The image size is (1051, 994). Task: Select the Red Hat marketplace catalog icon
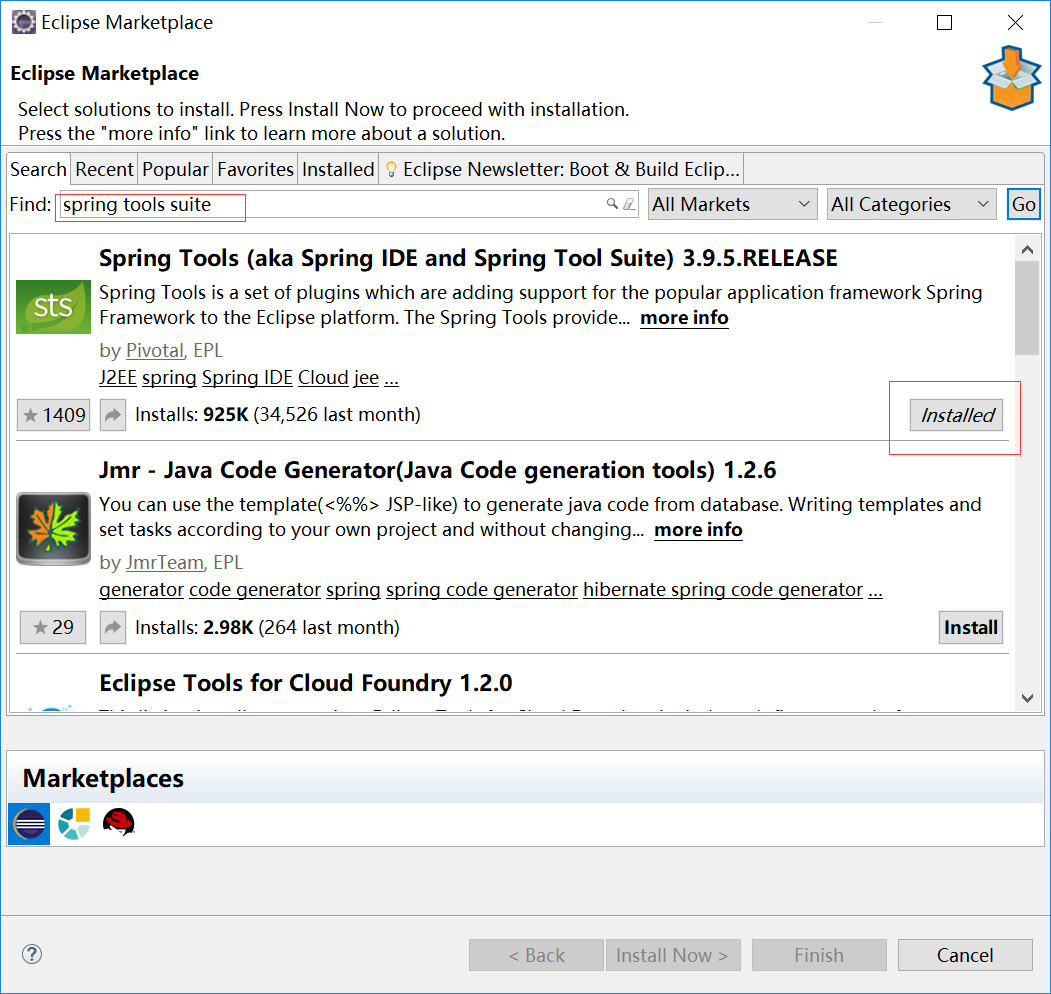[x=119, y=822]
